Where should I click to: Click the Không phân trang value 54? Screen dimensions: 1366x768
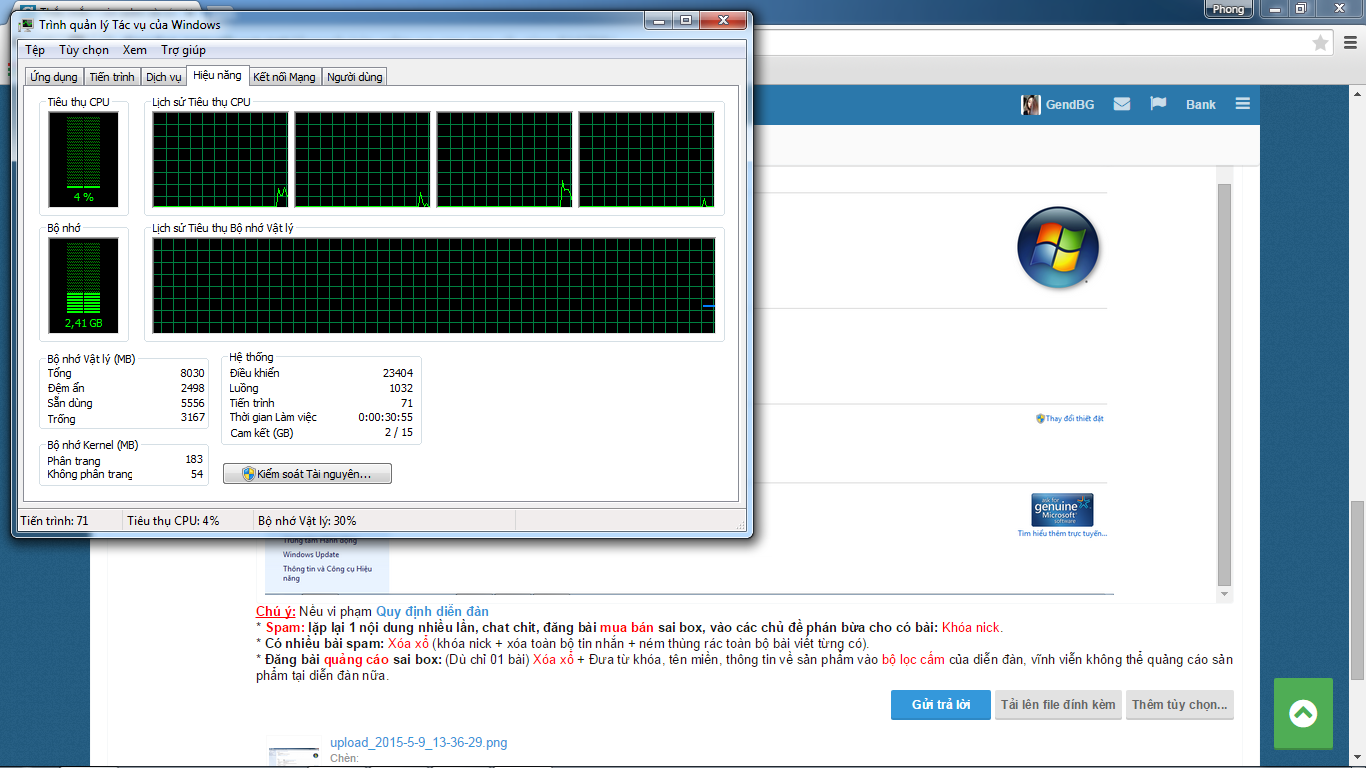tap(197, 474)
